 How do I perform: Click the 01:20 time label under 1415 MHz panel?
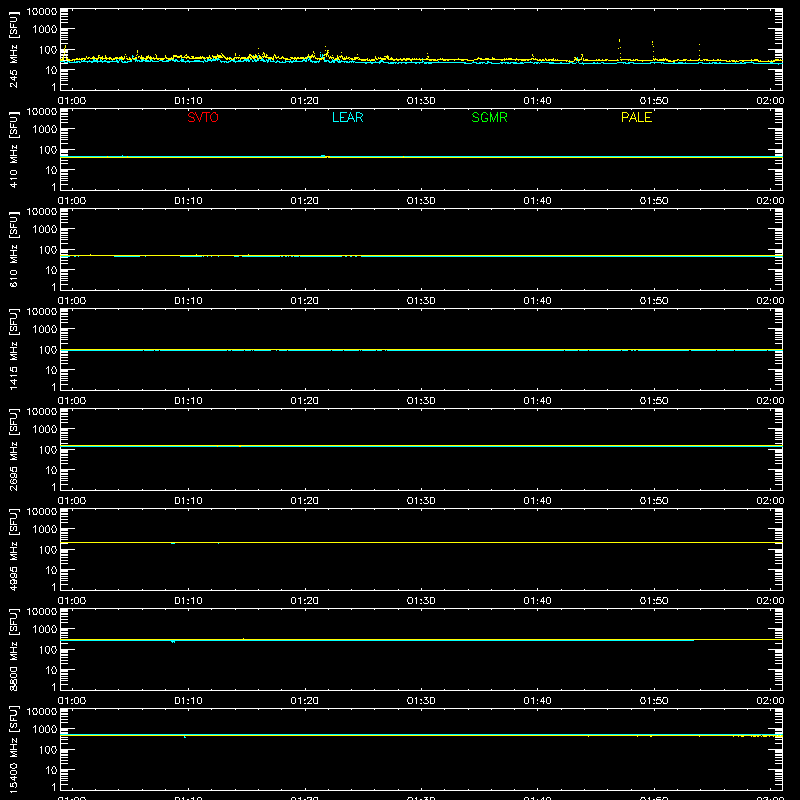point(305,401)
